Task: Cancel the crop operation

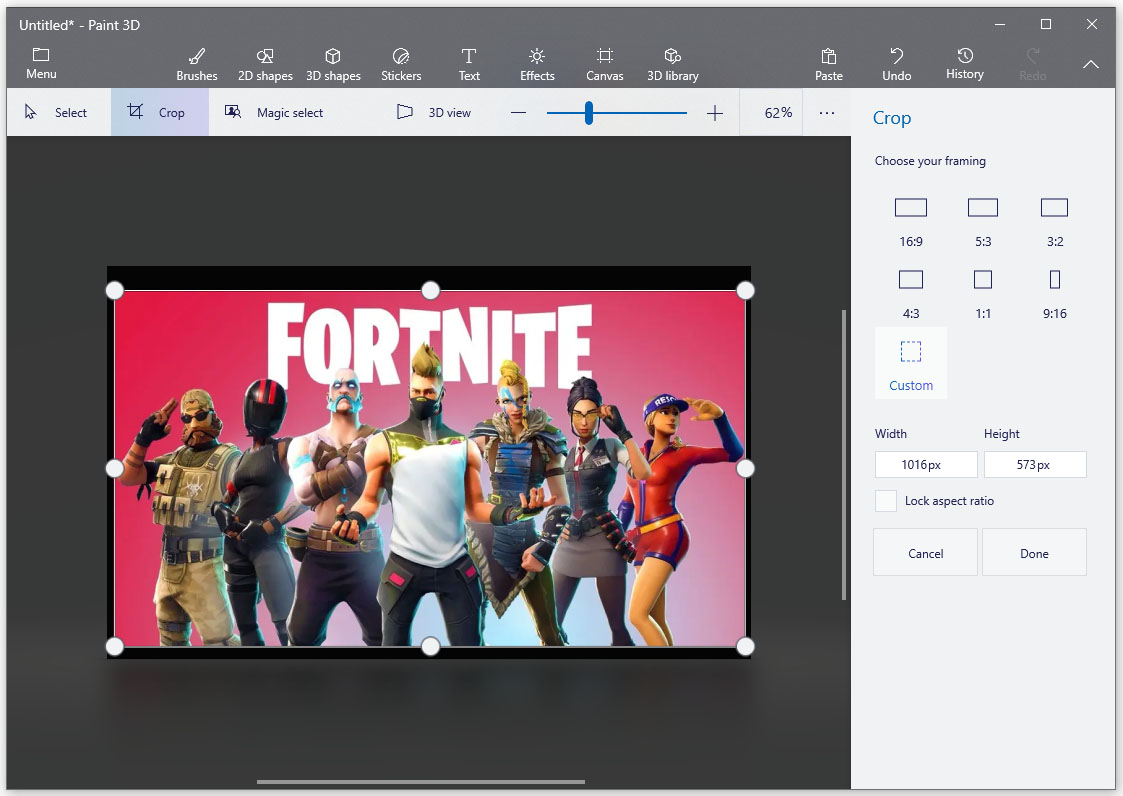Action: [x=925, y=553]
